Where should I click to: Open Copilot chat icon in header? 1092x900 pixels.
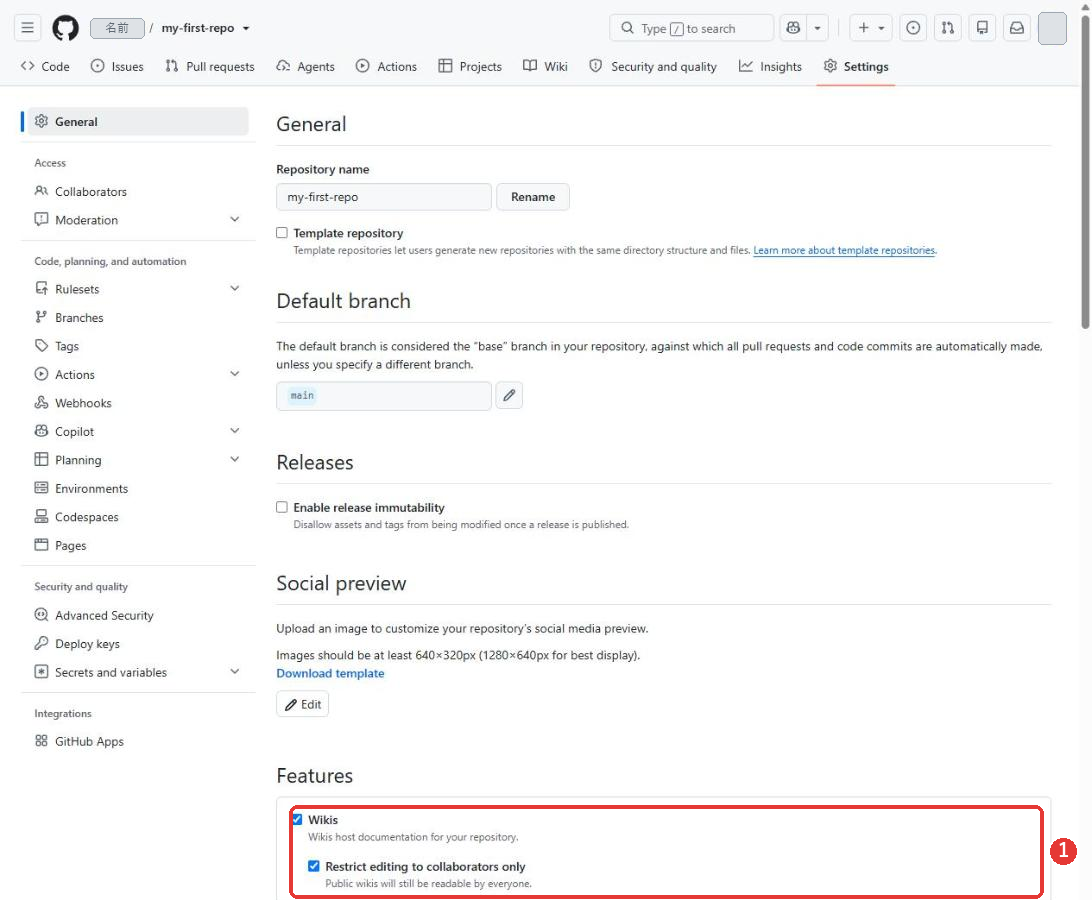(x=793, y=28)
